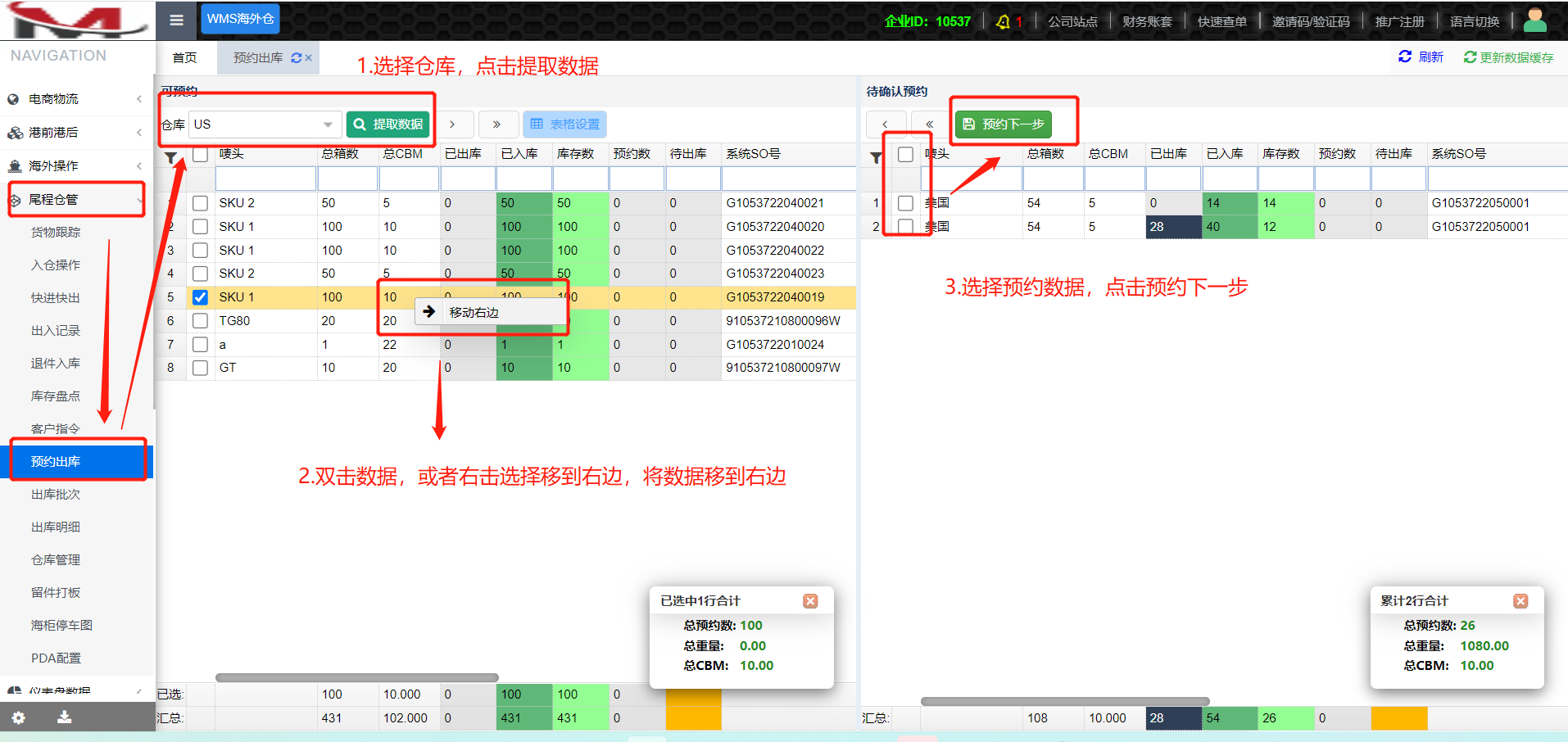
Task: Focus the 系统SO号 filter input in 待确认预约 table
Action: coord(1498,179)
